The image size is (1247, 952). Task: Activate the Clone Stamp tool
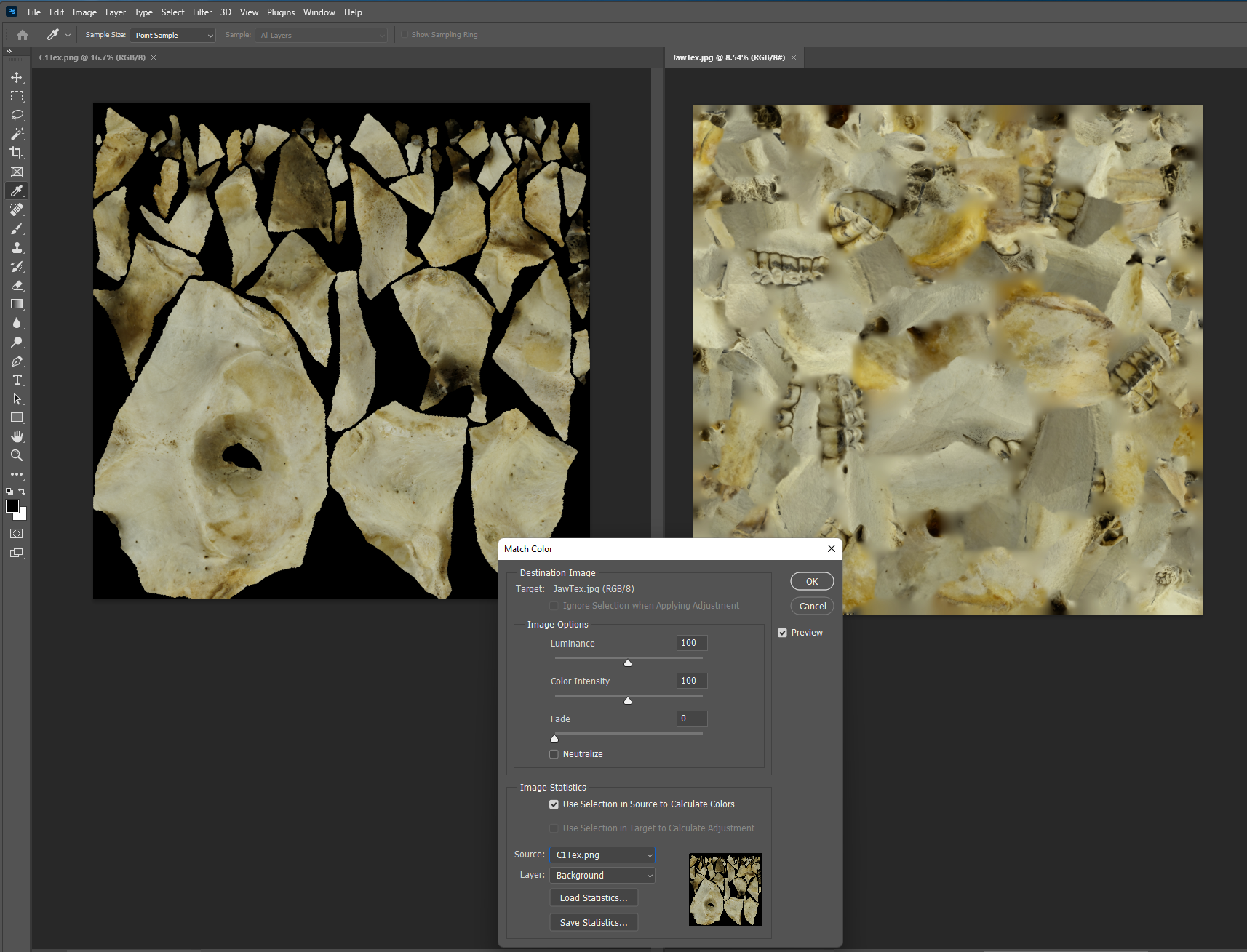pos(17,248)
